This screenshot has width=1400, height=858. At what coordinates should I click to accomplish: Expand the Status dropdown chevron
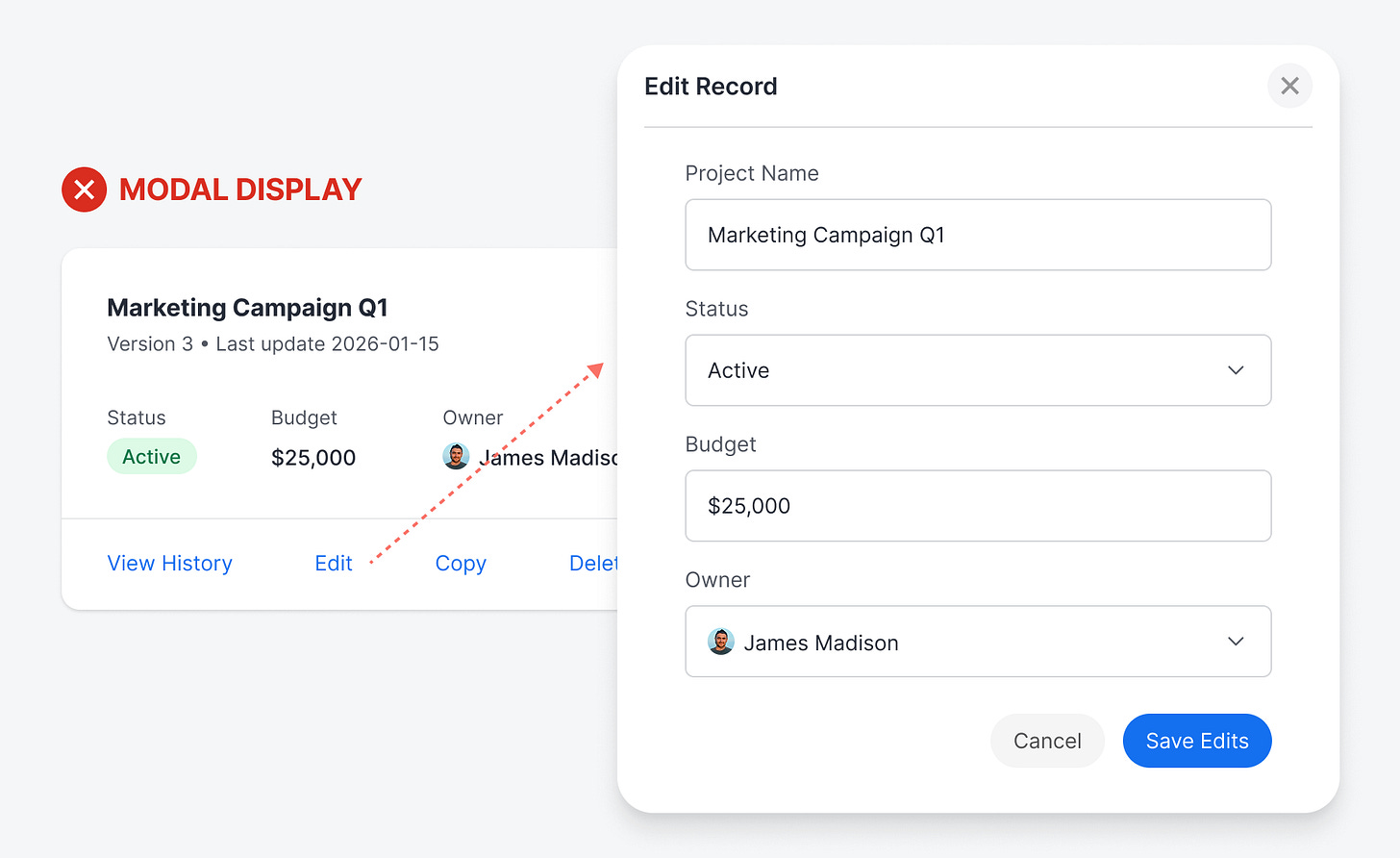point(1236,370)
